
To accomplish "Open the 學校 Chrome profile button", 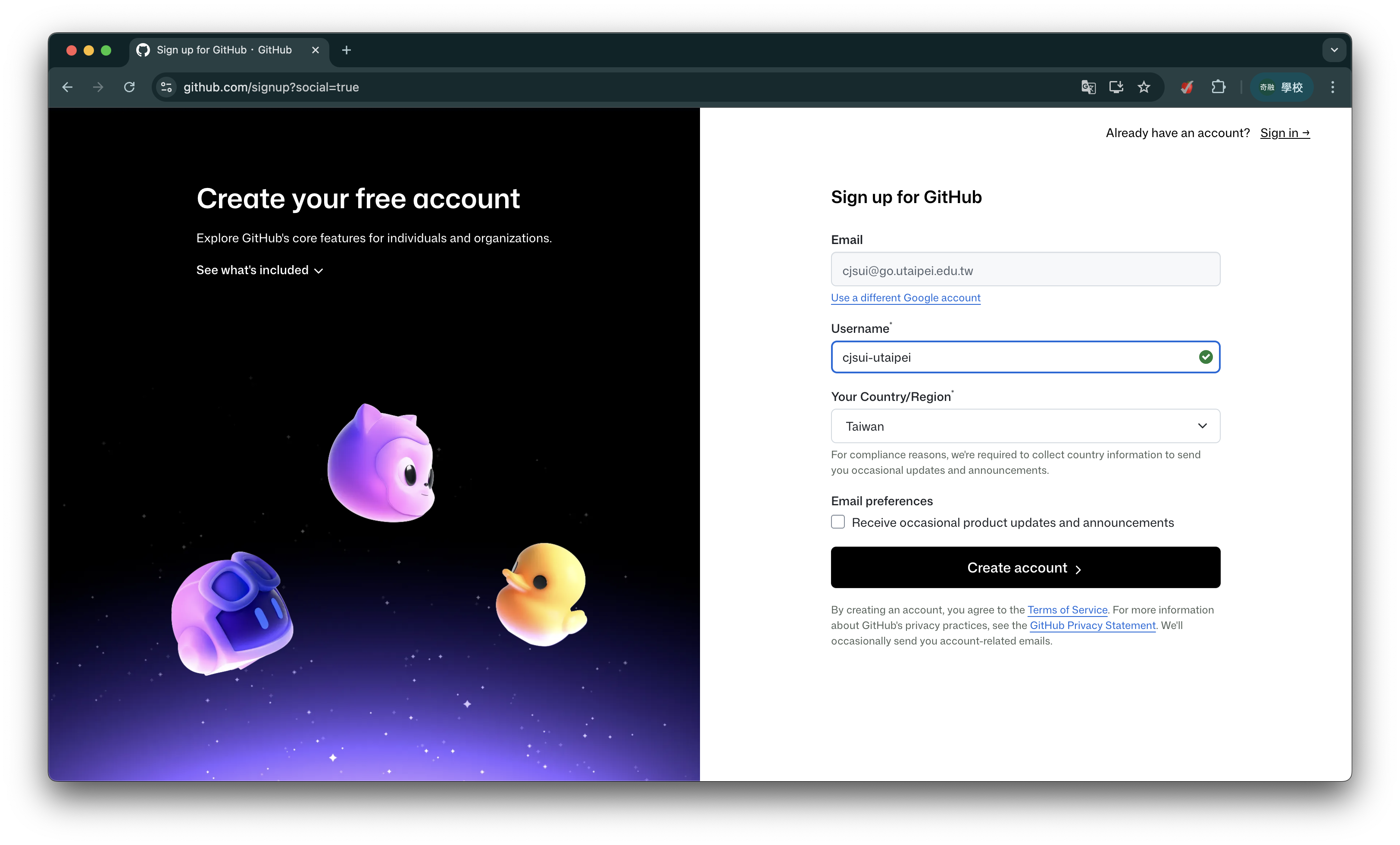I will pos(1281,87).
